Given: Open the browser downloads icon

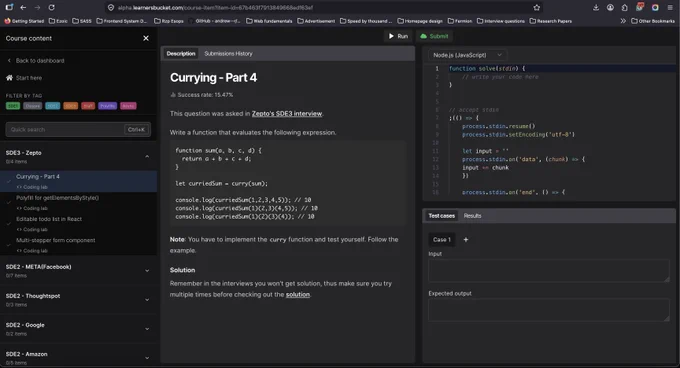Looking at the screenshot, I should pyautogui.click(x=596, y=7).
